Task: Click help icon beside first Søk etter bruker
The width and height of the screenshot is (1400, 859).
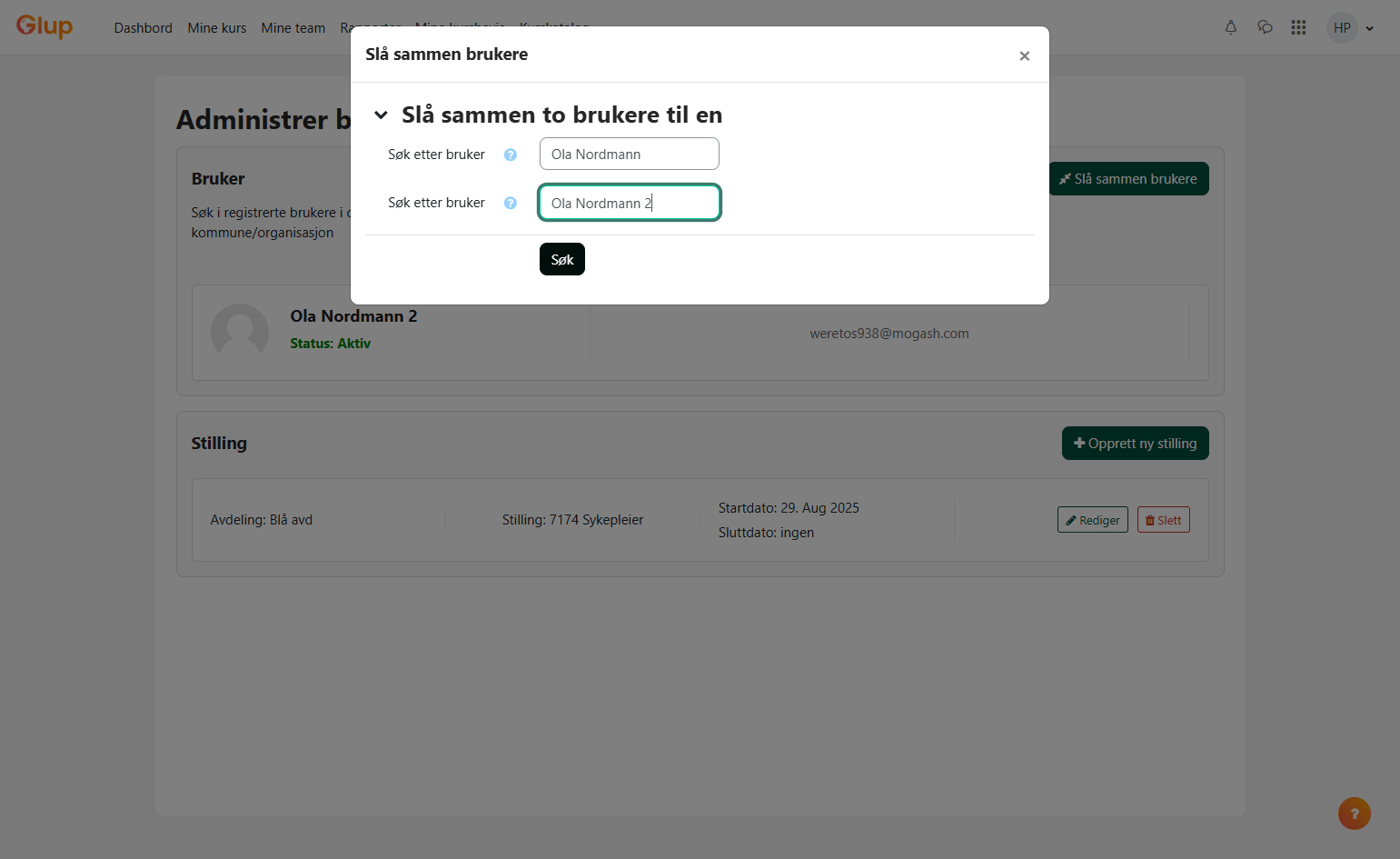Action: (x=511, y=155)
